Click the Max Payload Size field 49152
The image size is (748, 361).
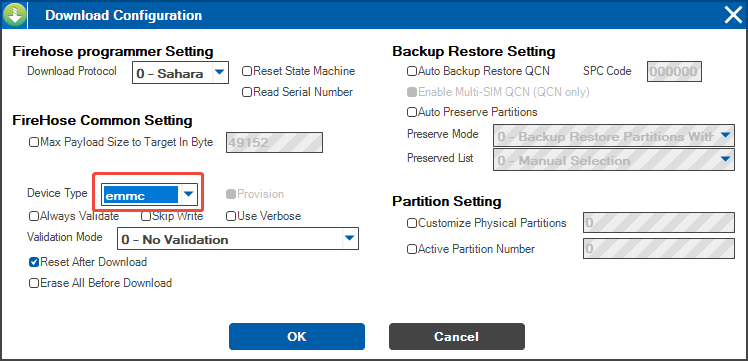pos(274,142)
